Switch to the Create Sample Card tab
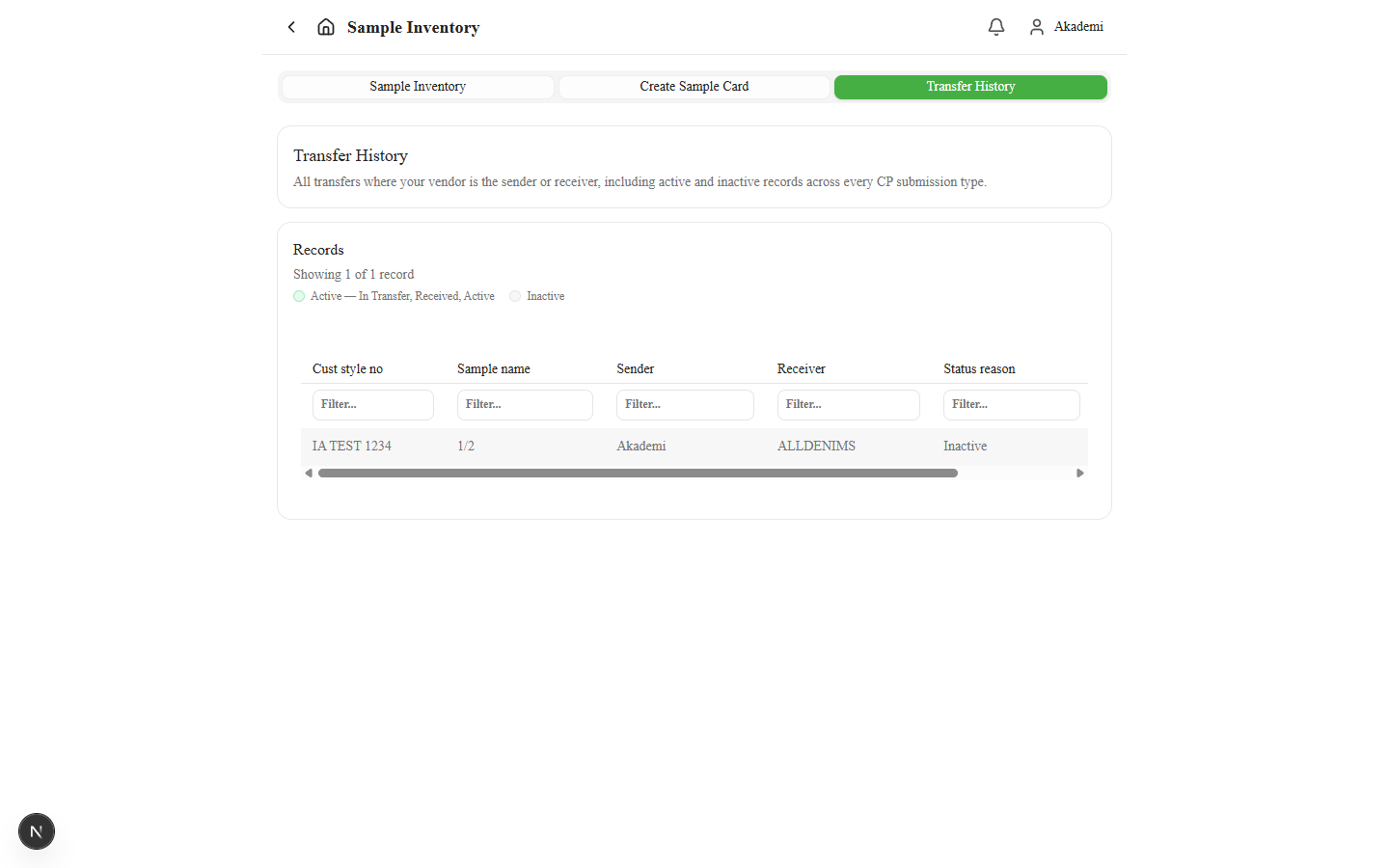The width and height of the screenshot is (1389, 868). click(x=694, y=87)
